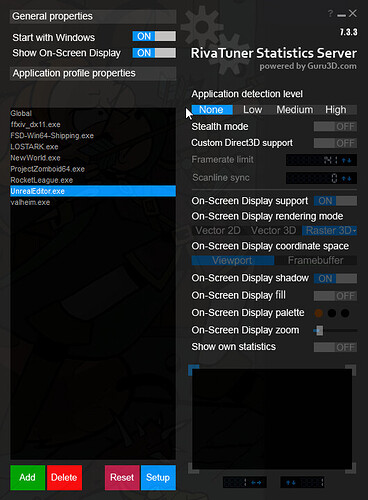The image size is (368, 500).
Task: Select RocketLeague.exe profile
Action: tap(93, 180)
